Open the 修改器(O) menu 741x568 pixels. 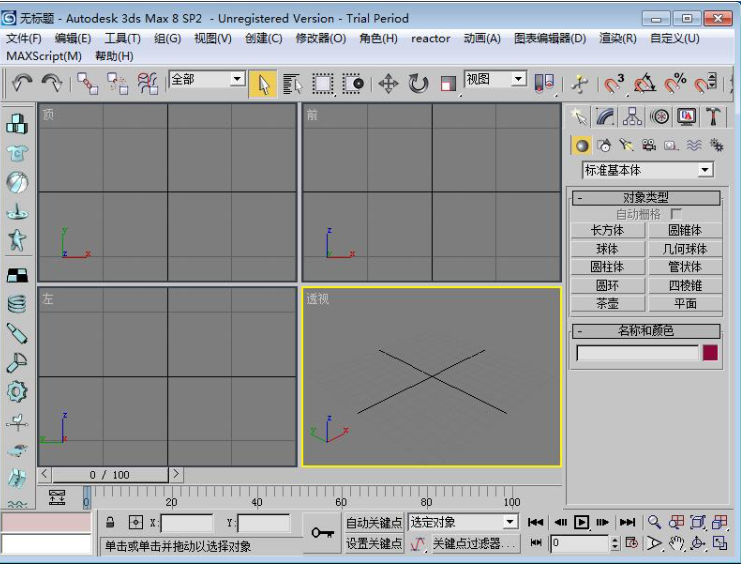(x=321, y=38)
